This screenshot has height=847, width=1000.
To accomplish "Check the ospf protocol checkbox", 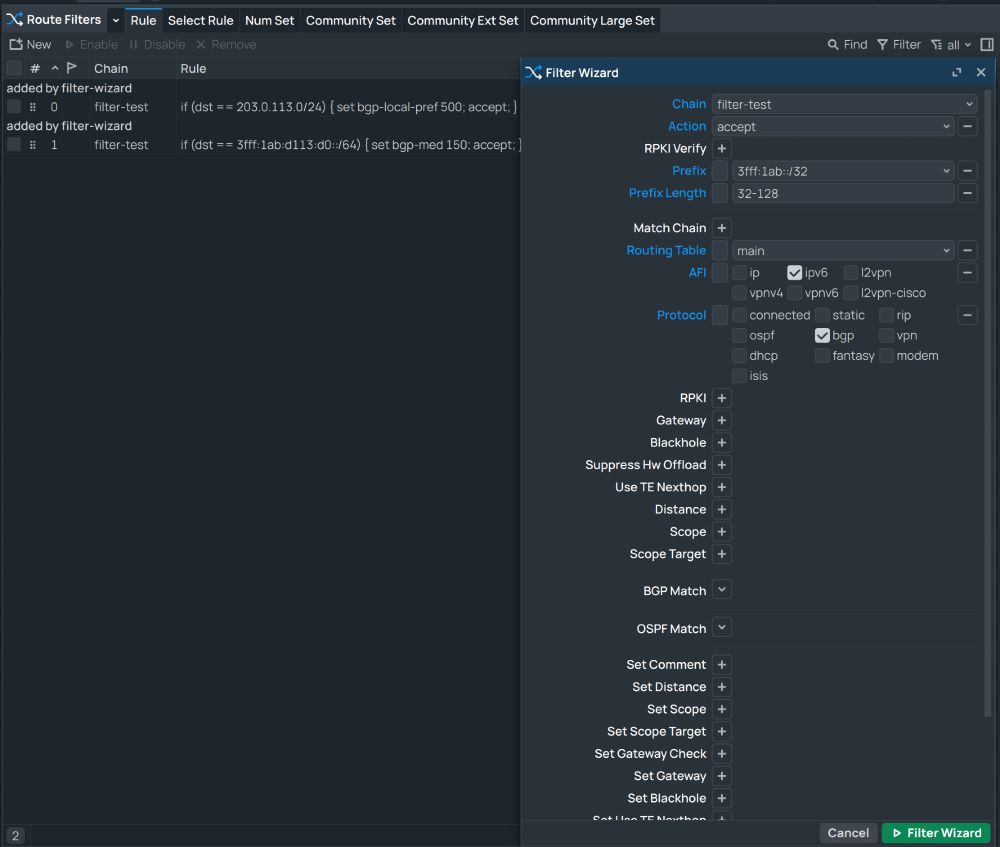I will point(739,335).
